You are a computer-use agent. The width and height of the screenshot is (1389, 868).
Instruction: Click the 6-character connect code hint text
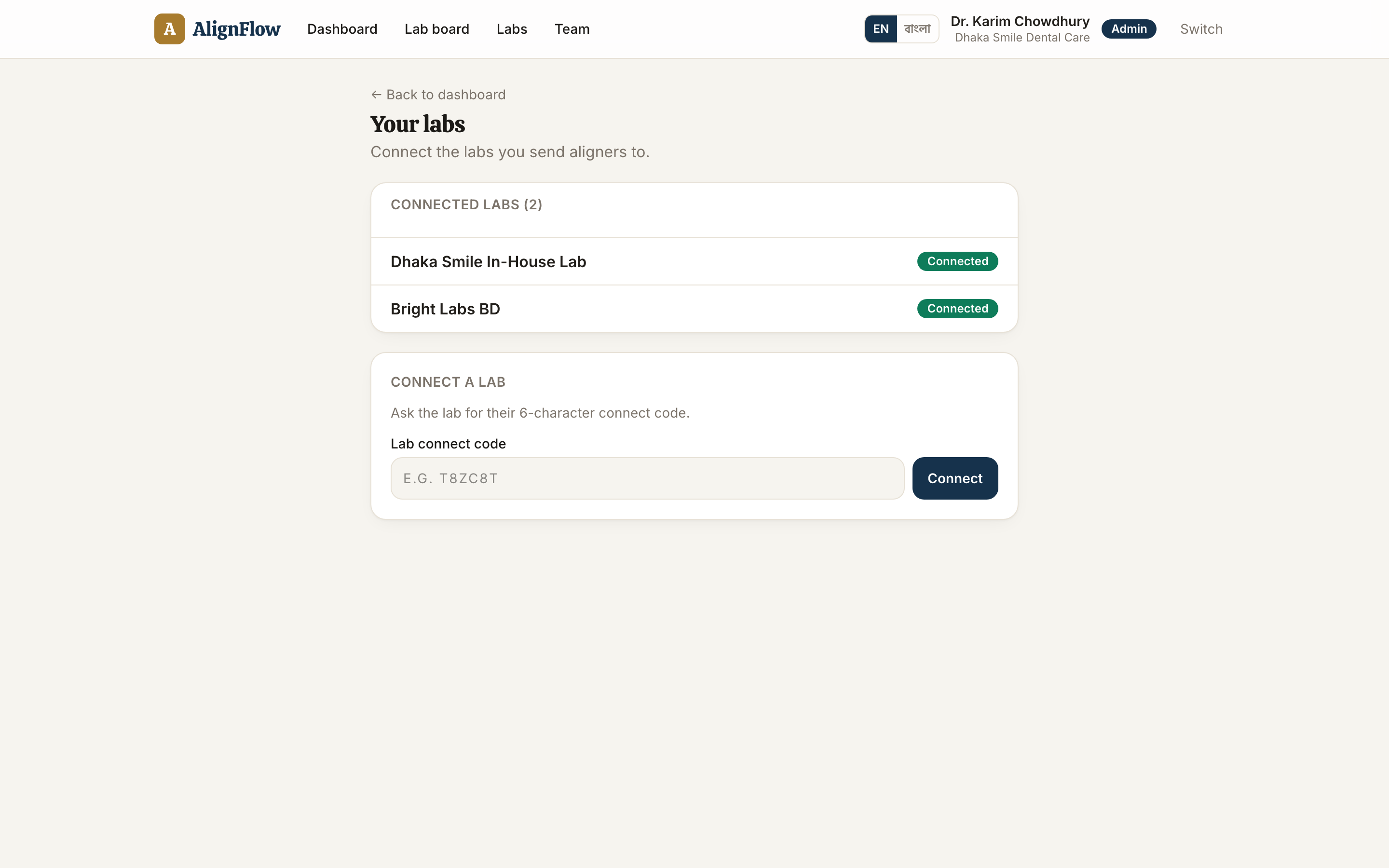(x=540, y=413)
